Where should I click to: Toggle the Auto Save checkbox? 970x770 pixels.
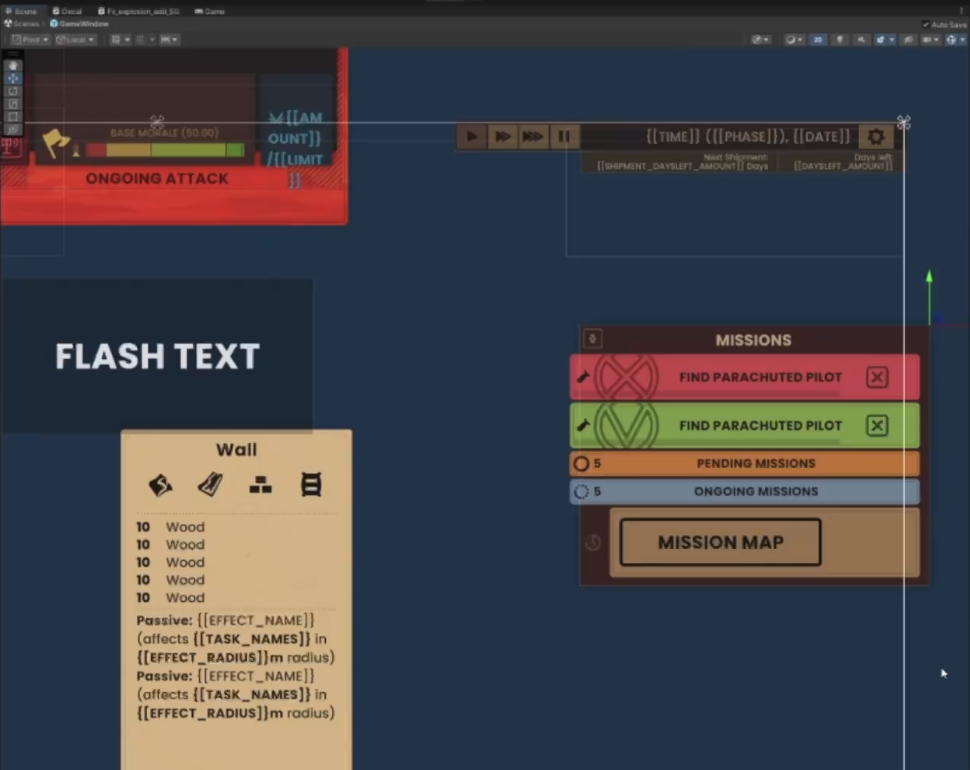point(926,24)
